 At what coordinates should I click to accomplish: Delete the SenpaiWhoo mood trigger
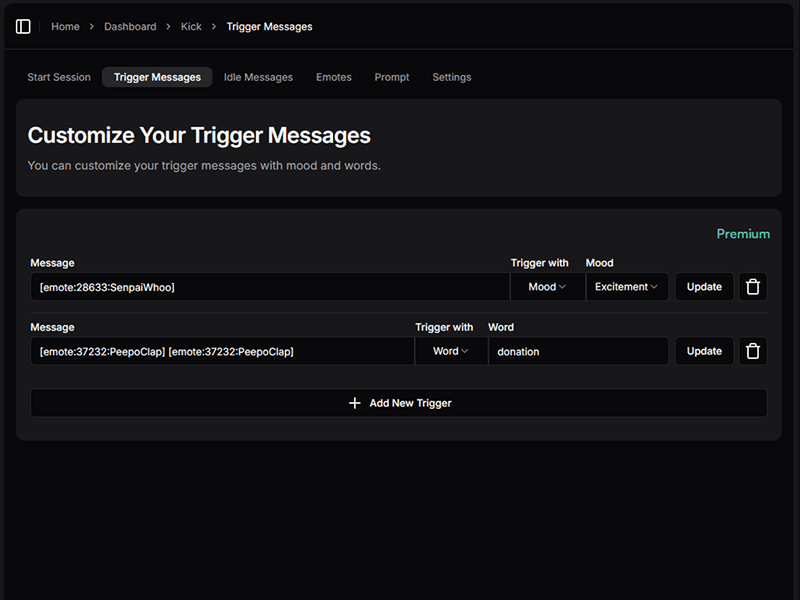[x=753, y=287]
